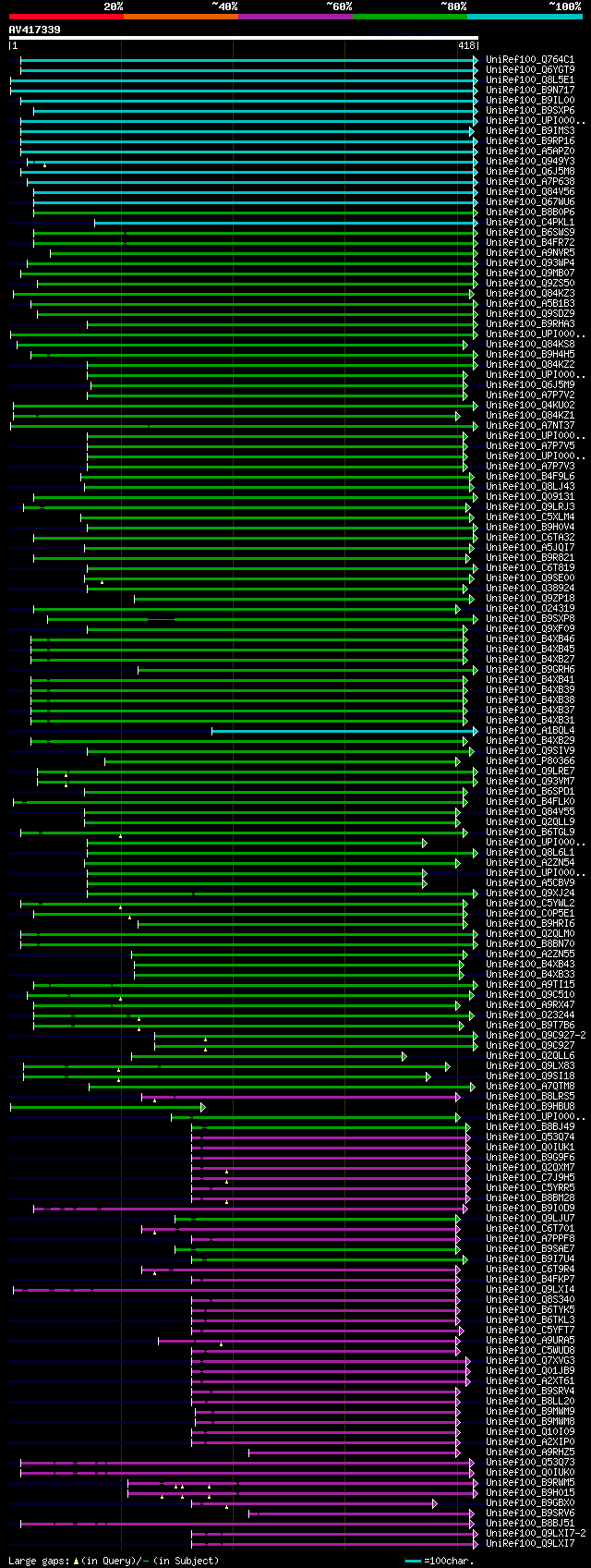Select hit label UniRef100_A7NT37
Viewport: 591px width, 1568px height.
tap(530, 425)
